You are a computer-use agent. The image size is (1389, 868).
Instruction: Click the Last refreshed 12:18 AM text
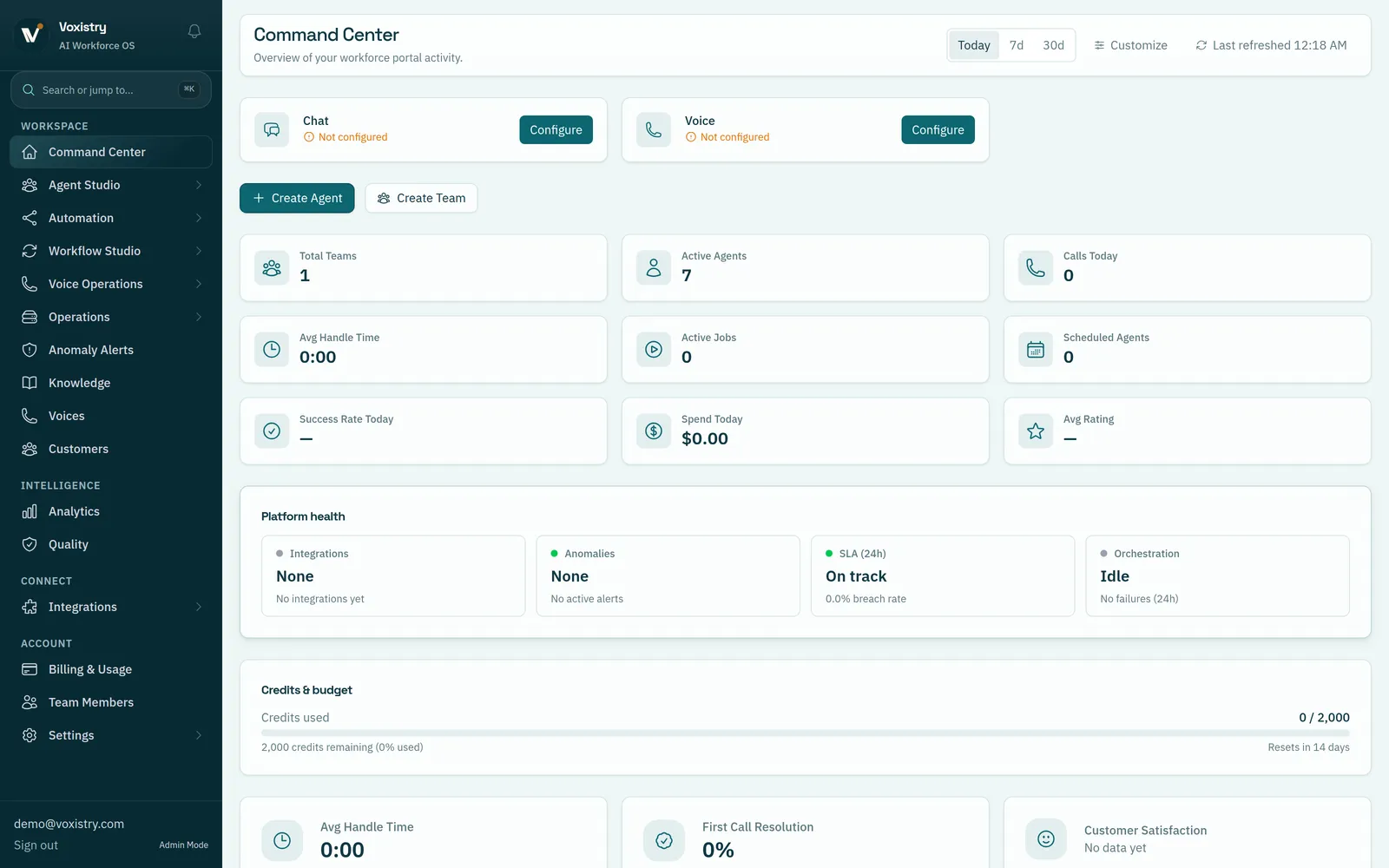[x=1280, y=45]
